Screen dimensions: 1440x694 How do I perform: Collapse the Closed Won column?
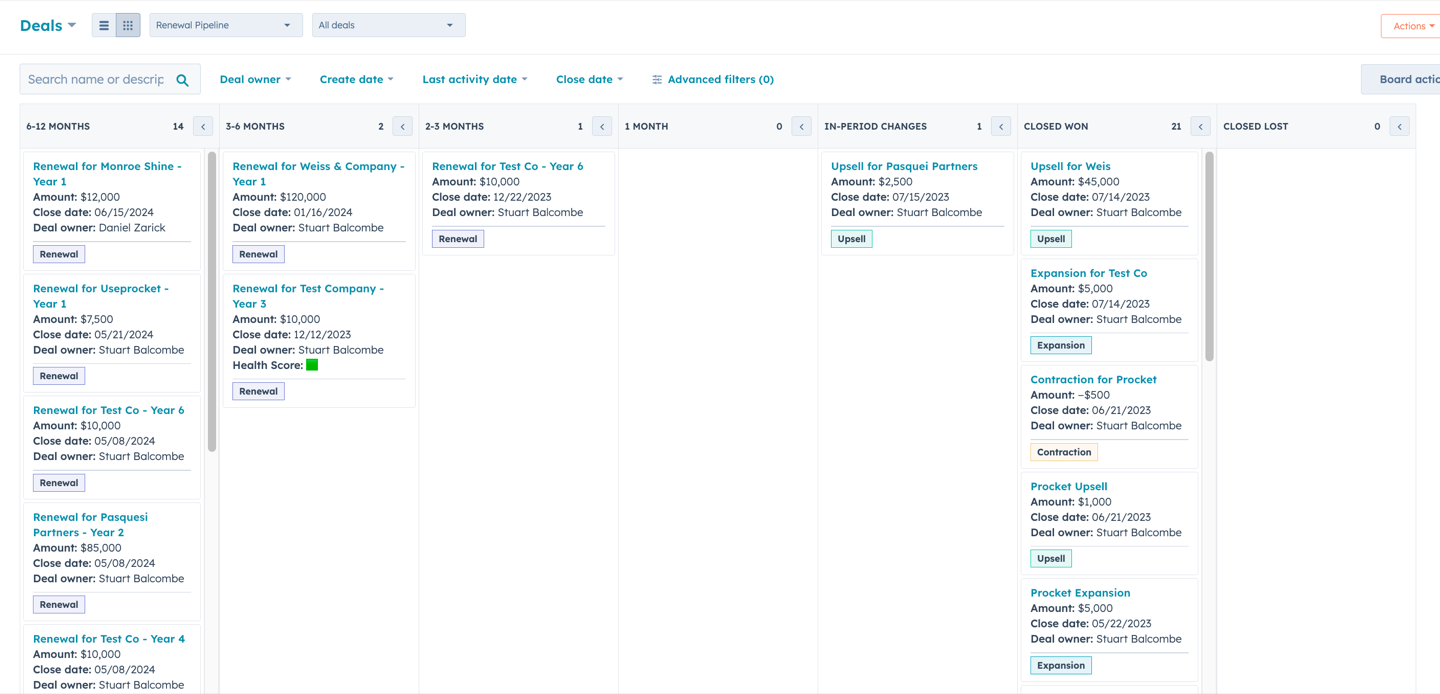(x=1201, y=127)
